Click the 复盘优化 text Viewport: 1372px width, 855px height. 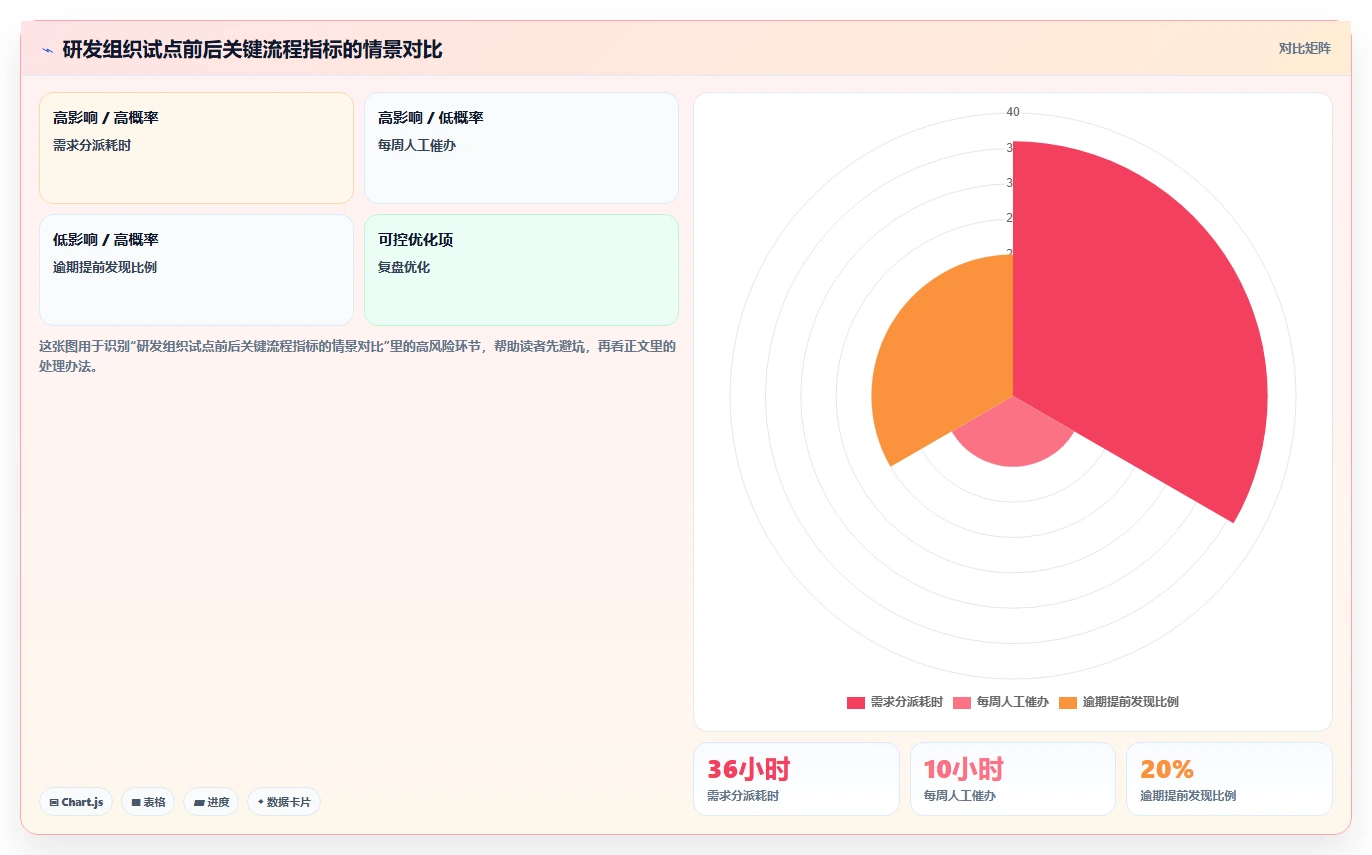click(x=404, y=268)
